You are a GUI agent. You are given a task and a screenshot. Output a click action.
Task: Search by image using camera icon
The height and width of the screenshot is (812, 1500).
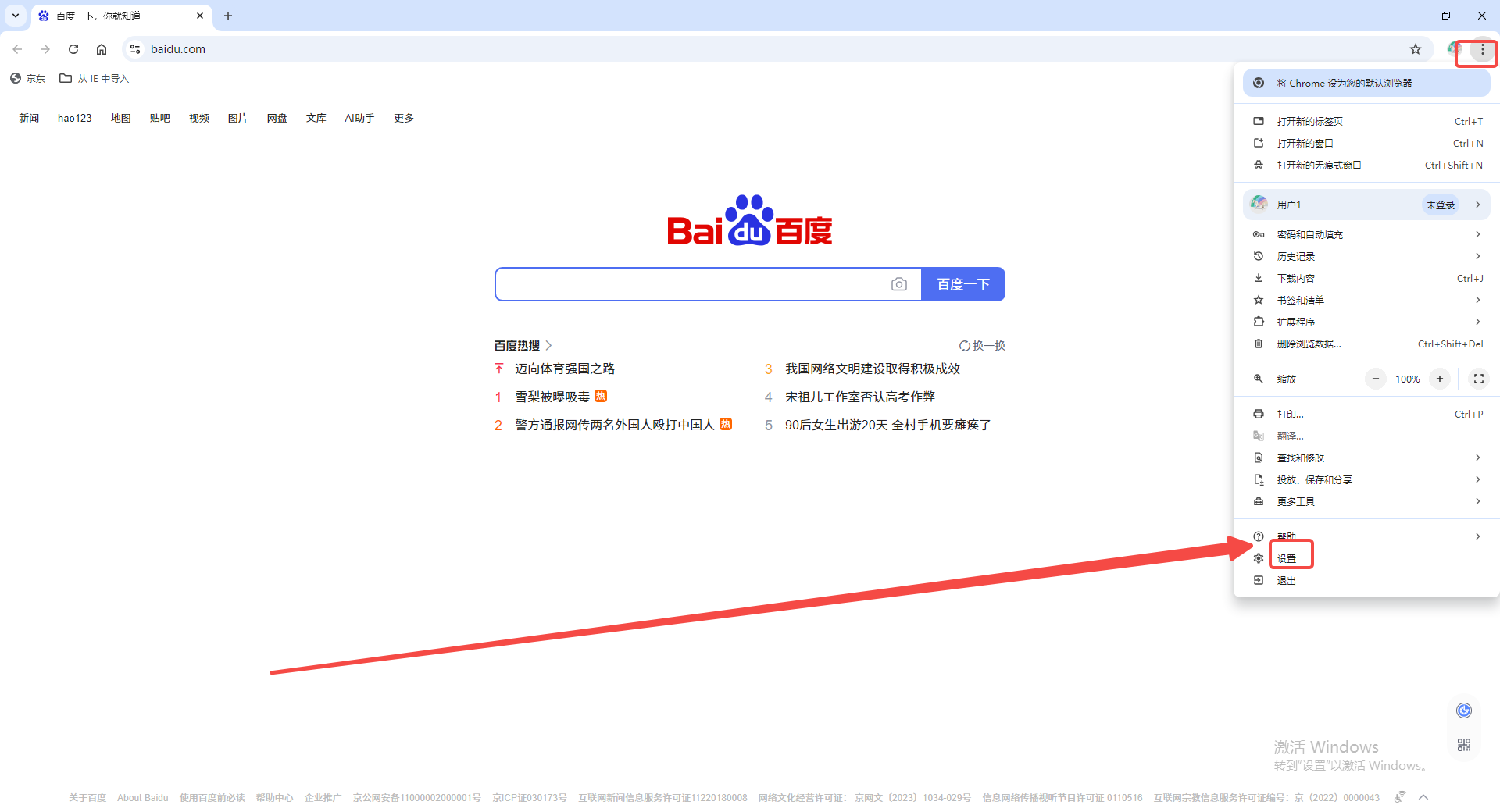click(x=899, y=284)
